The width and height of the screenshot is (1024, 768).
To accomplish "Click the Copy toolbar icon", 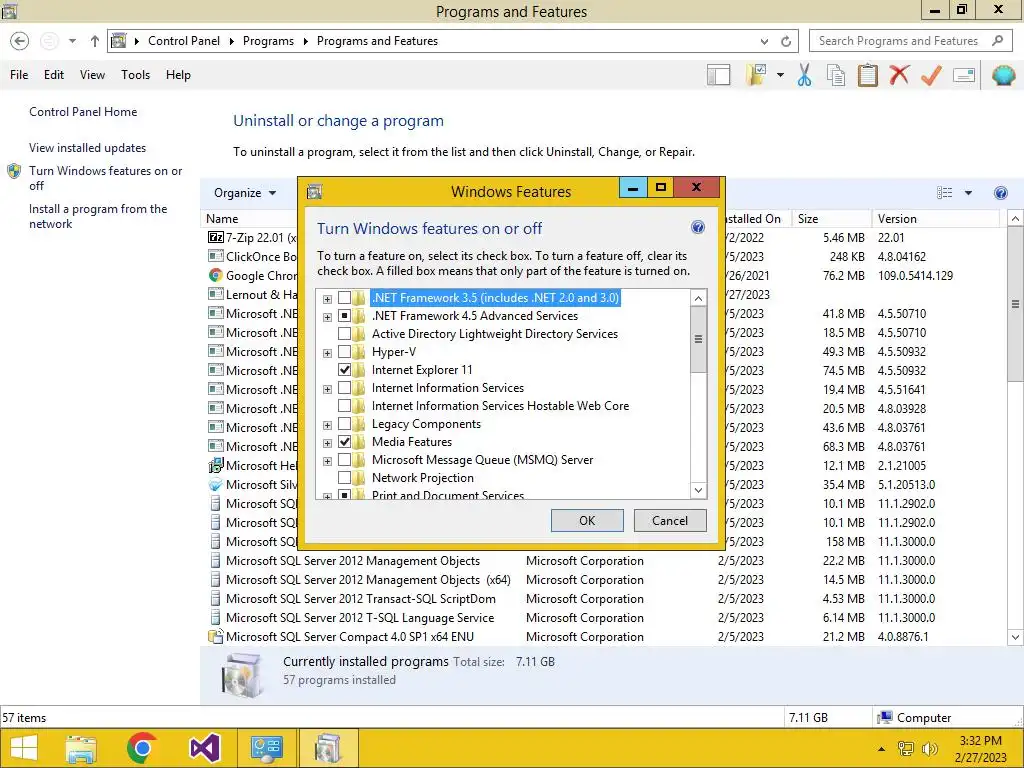I will click(x=836, y=75).
